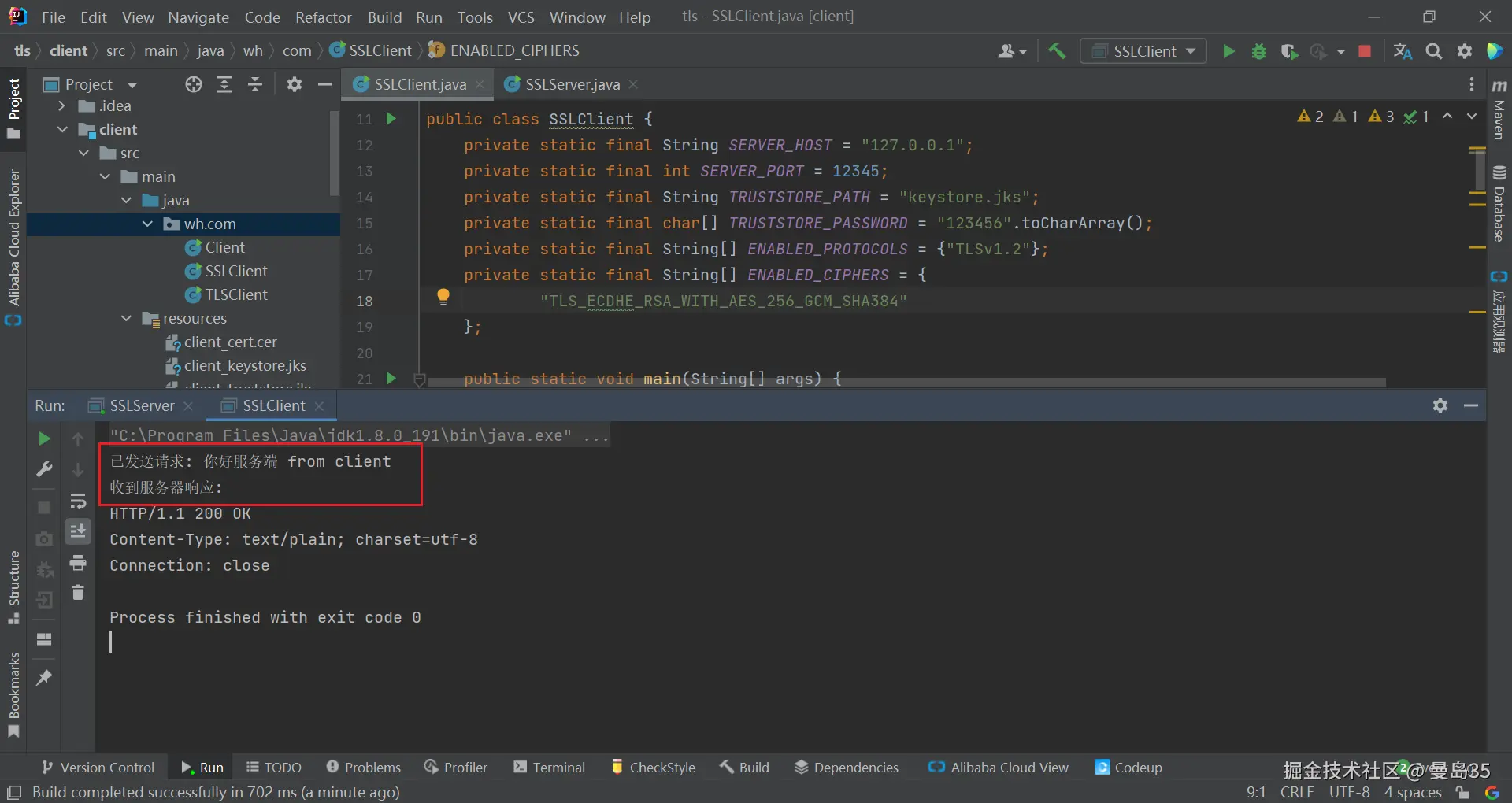Switch to the SSLServer.java editor tab

[572, 84]
